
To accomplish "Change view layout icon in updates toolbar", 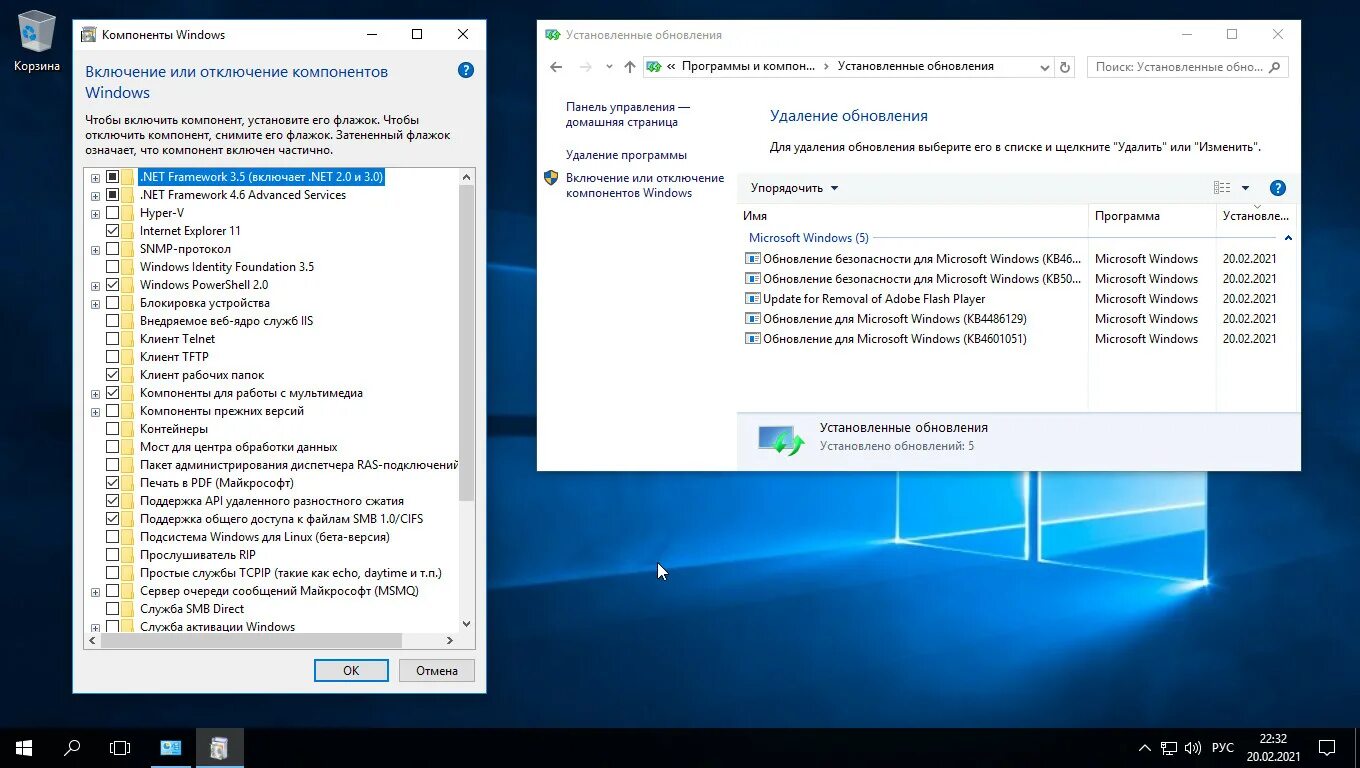I will 1222,188.
